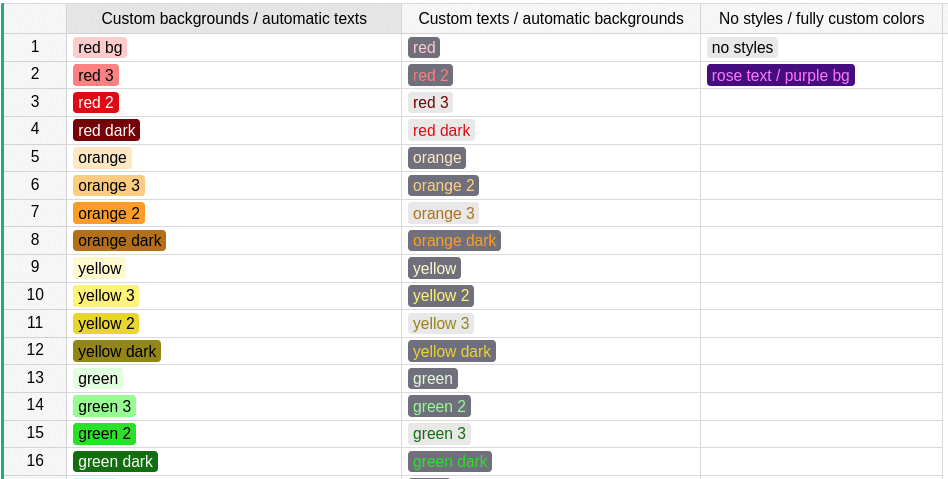Screen dimensions: 948x479
Task: Click "orange dark" tag with brown background
Action: [119, 241]
